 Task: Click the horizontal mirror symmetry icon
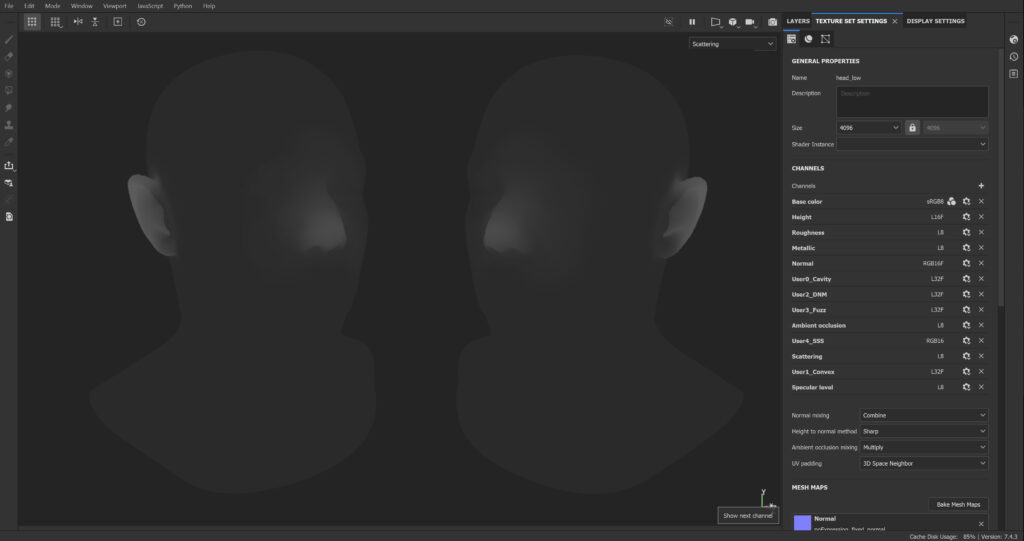(x=78, y=22)
